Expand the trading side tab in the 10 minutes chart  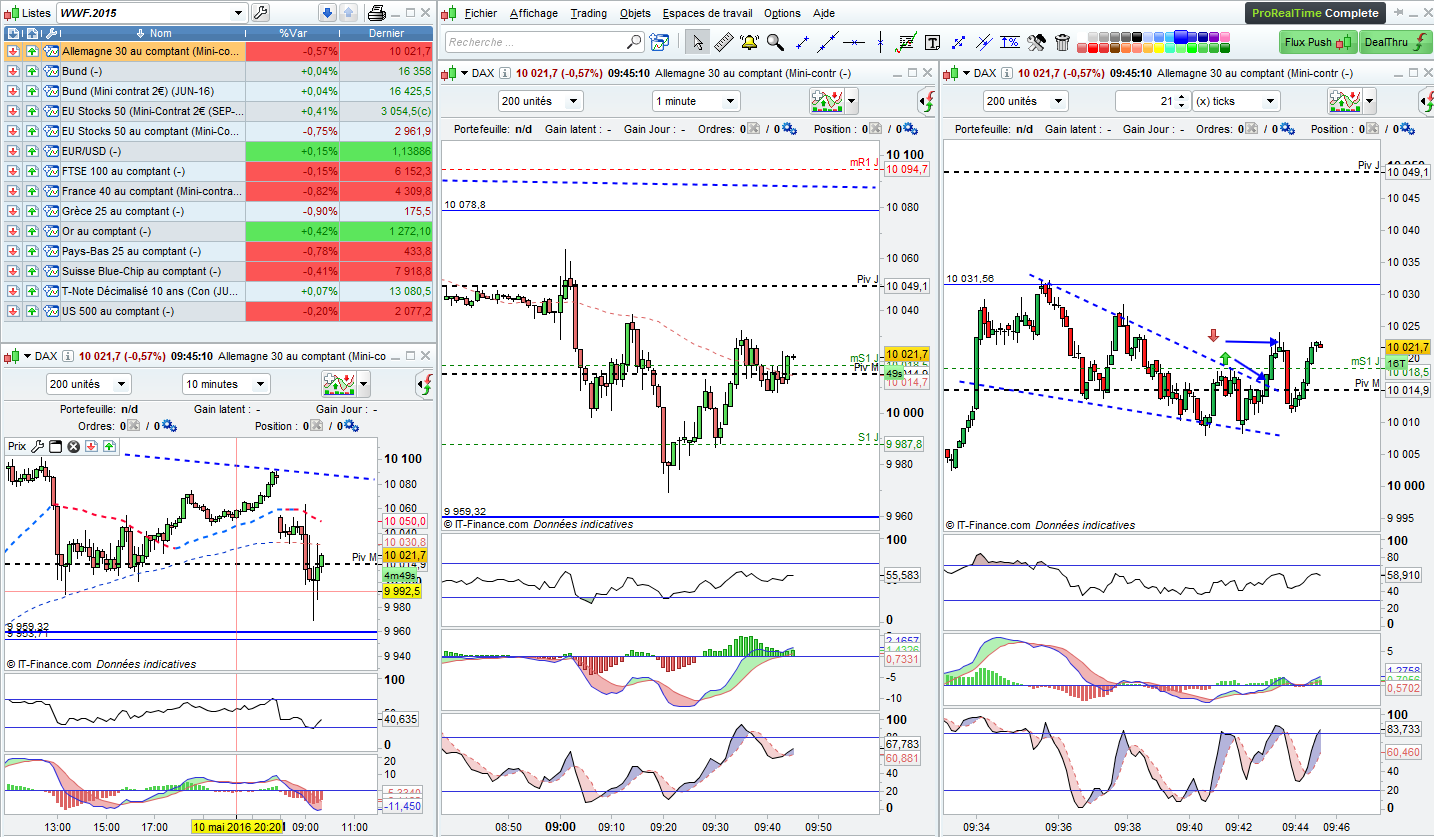click(x=425, y=384)
